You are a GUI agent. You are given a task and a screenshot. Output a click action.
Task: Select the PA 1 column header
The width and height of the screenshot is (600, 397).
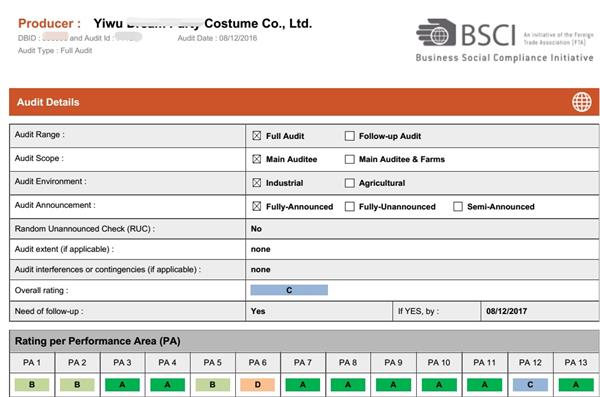[x=32, y=363]
